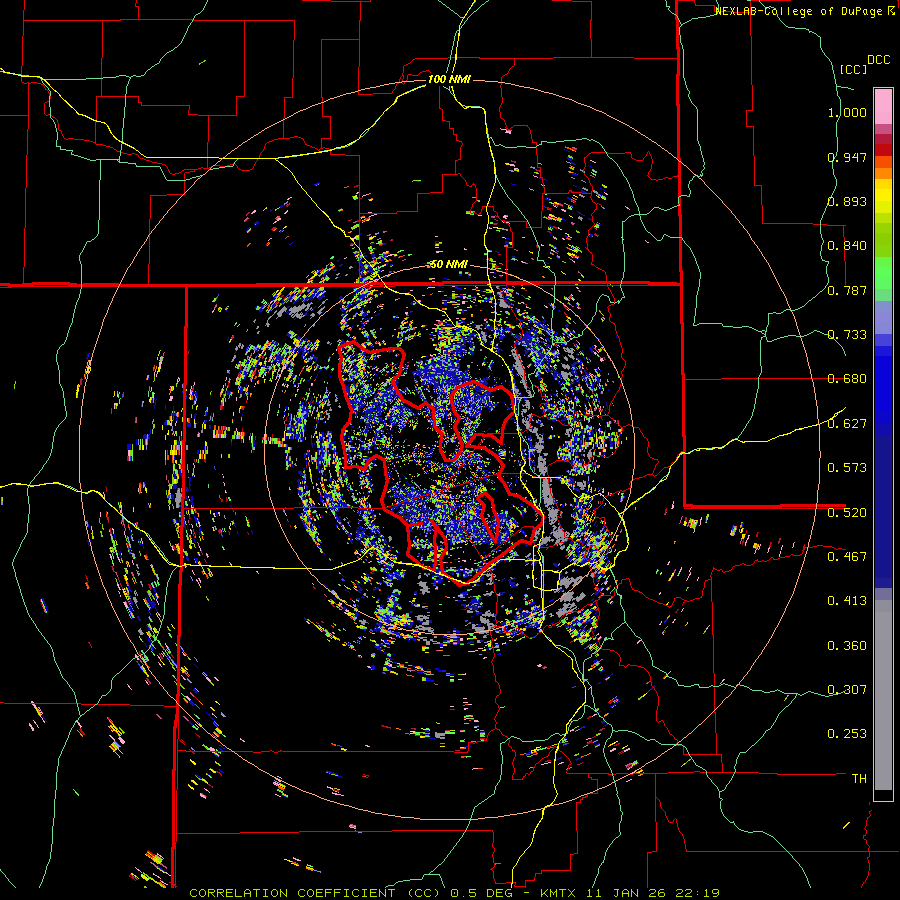Click the 0.733 legend value
900x900 pixels.
tap(847, 335)
